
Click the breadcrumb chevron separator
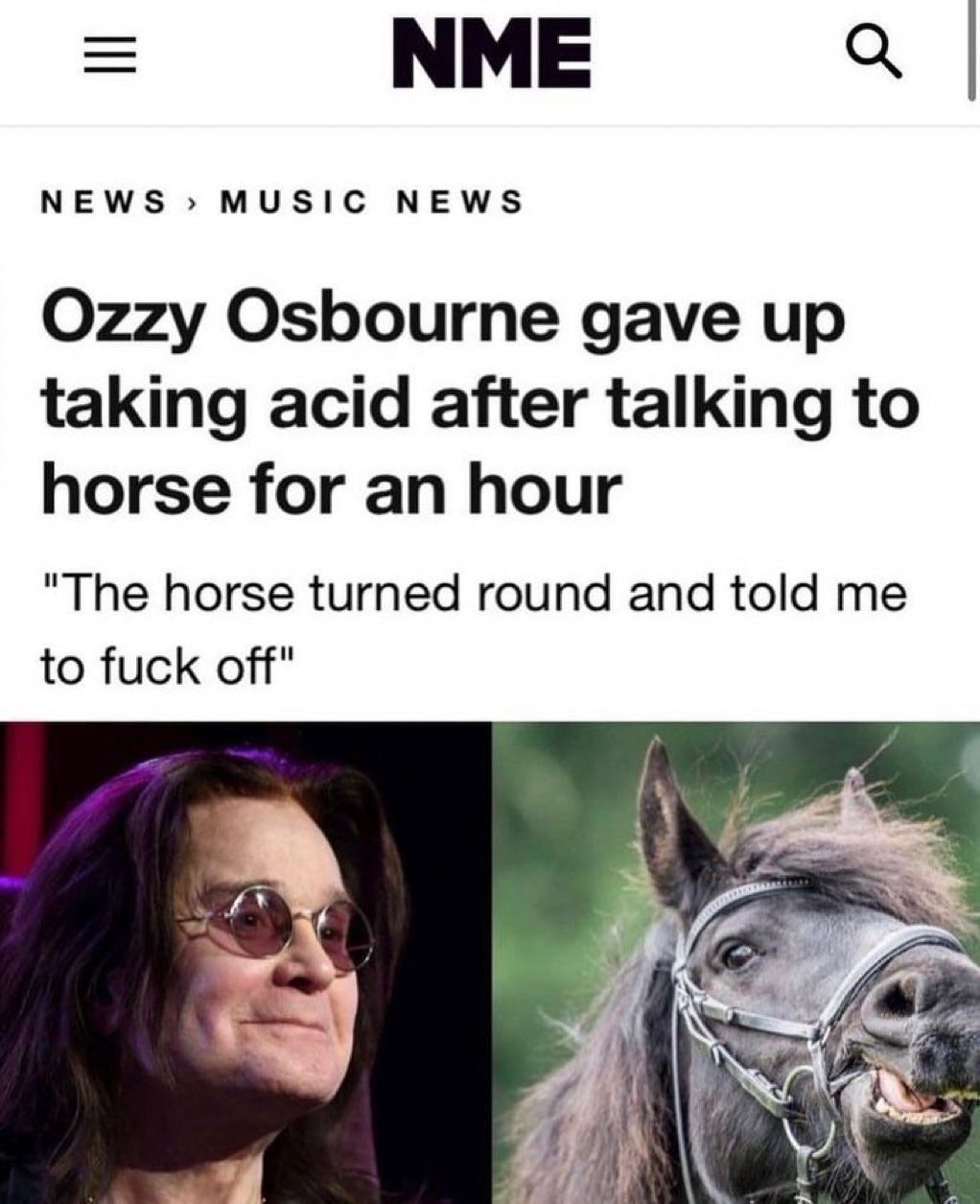coord(192,202)
